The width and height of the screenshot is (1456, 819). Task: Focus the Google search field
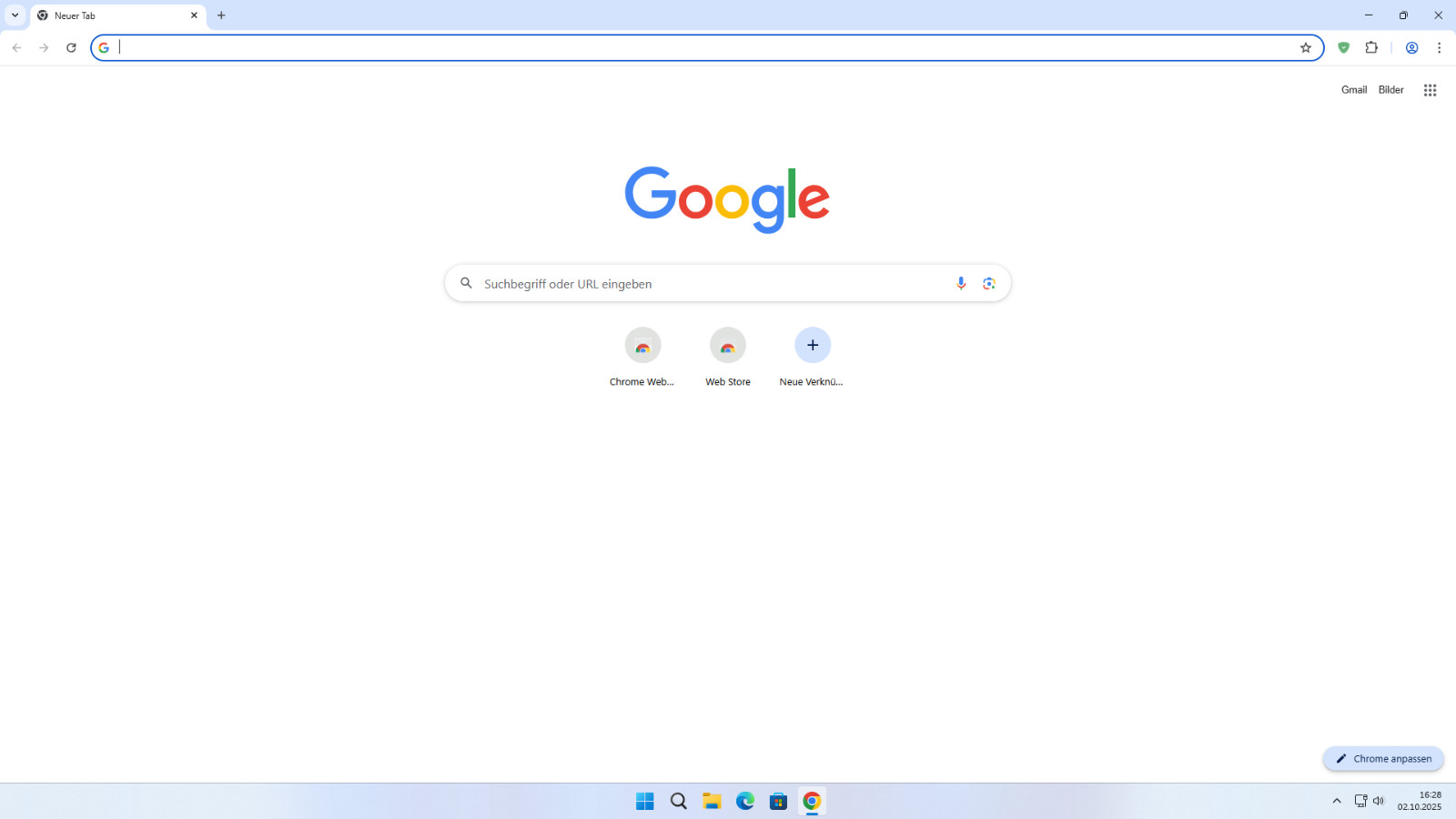727,283
